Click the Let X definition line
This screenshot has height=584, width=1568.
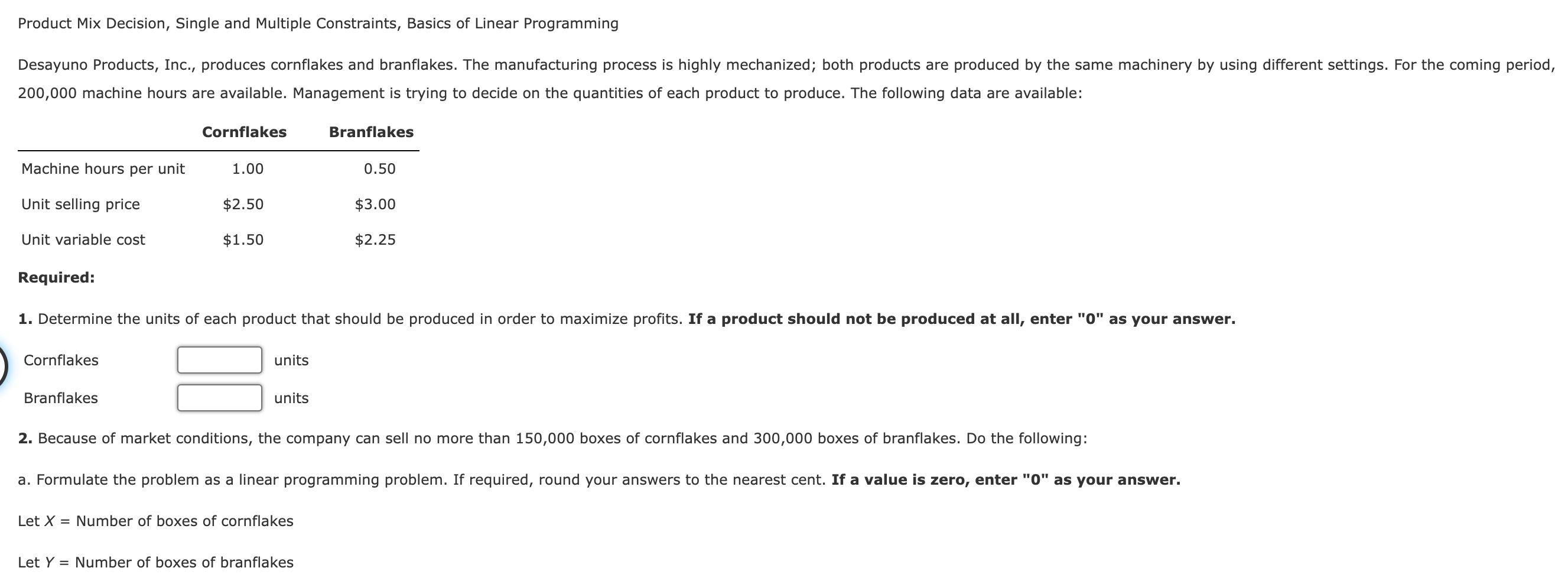pos(156,521)
